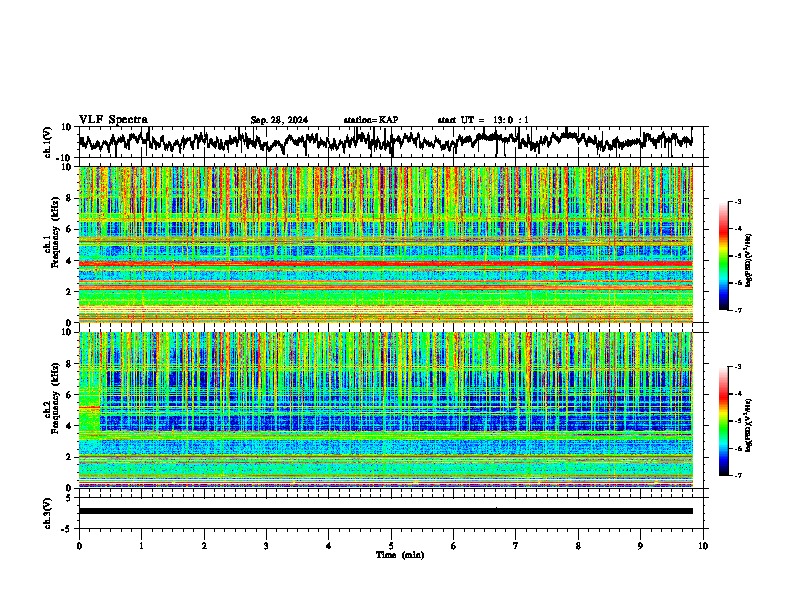This screenshot has width=792, height=612.
Task: Click the "station=KAP" header label
Action: [371, 120]
